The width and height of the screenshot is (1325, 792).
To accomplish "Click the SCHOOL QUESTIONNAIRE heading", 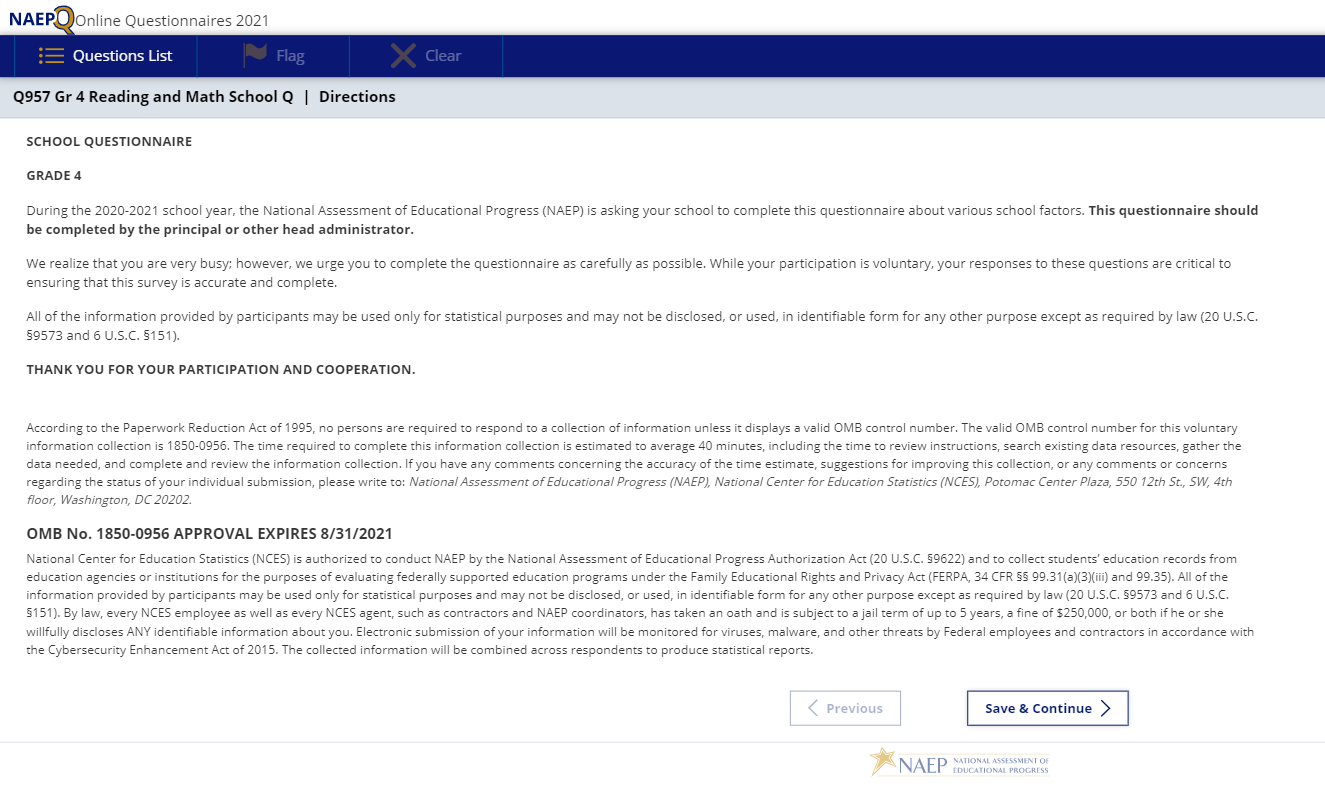I will click(109, 142).
